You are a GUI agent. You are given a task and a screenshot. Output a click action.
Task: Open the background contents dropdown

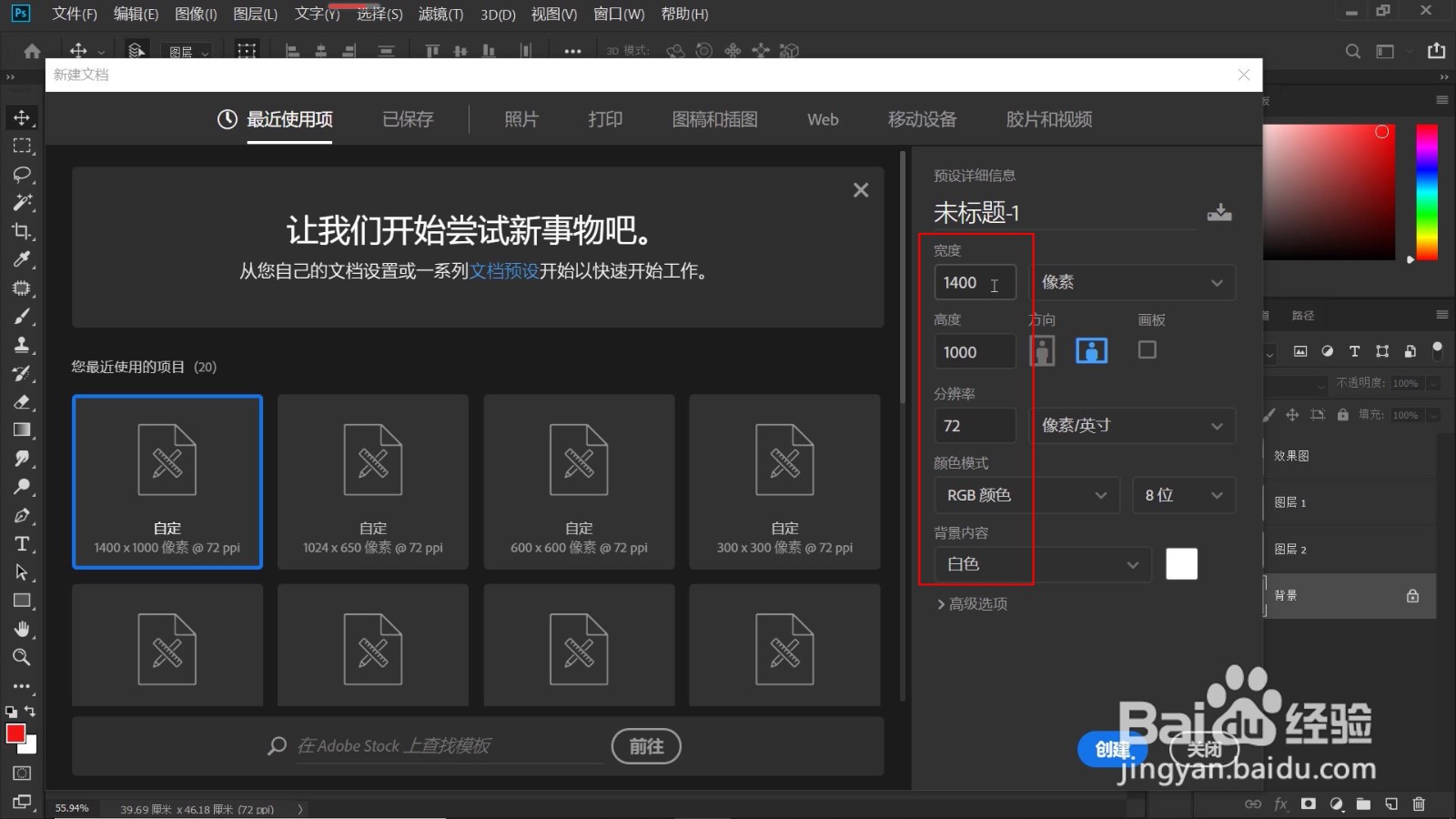pyautogui.click(x=1043, y=564)
